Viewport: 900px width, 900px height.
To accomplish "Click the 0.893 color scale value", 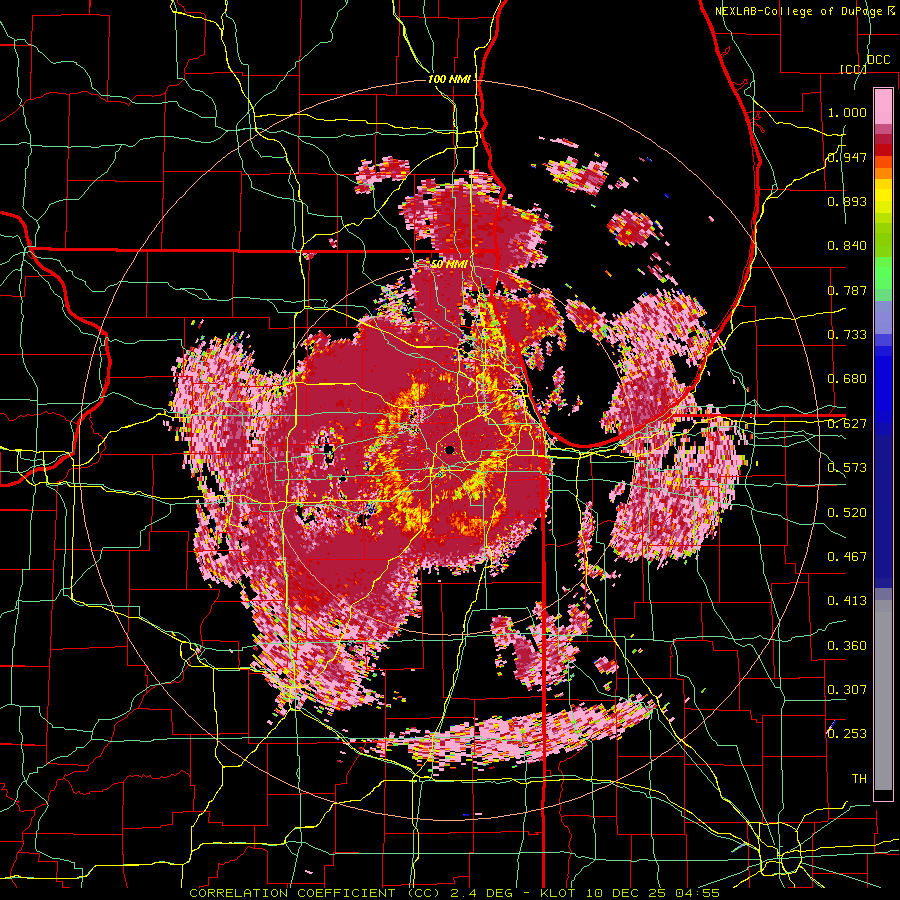I will (847, 201).
